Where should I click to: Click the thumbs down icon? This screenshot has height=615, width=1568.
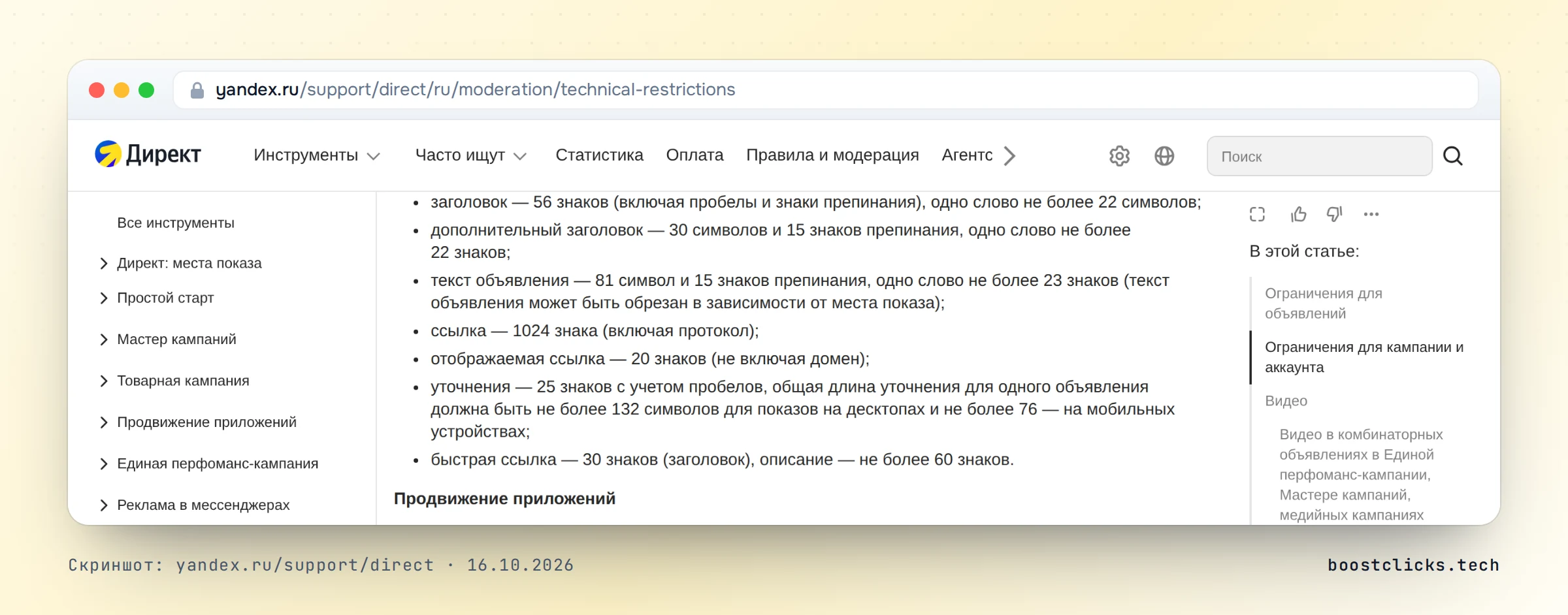[1334, 214]
